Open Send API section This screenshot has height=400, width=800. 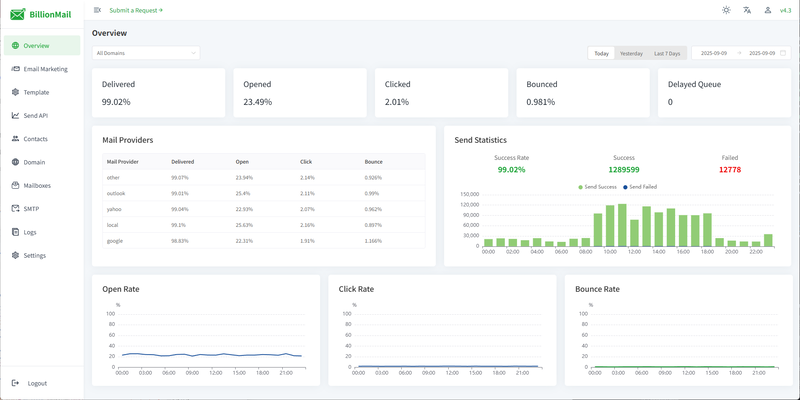42,115
